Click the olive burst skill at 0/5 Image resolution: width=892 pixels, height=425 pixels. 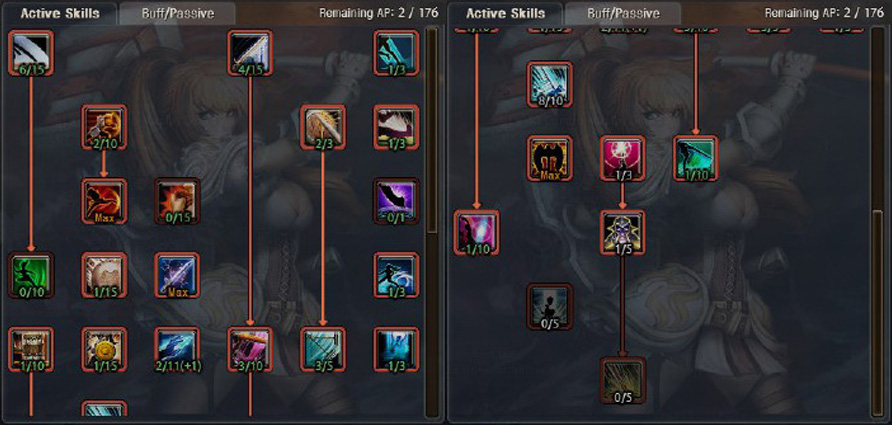623,380
